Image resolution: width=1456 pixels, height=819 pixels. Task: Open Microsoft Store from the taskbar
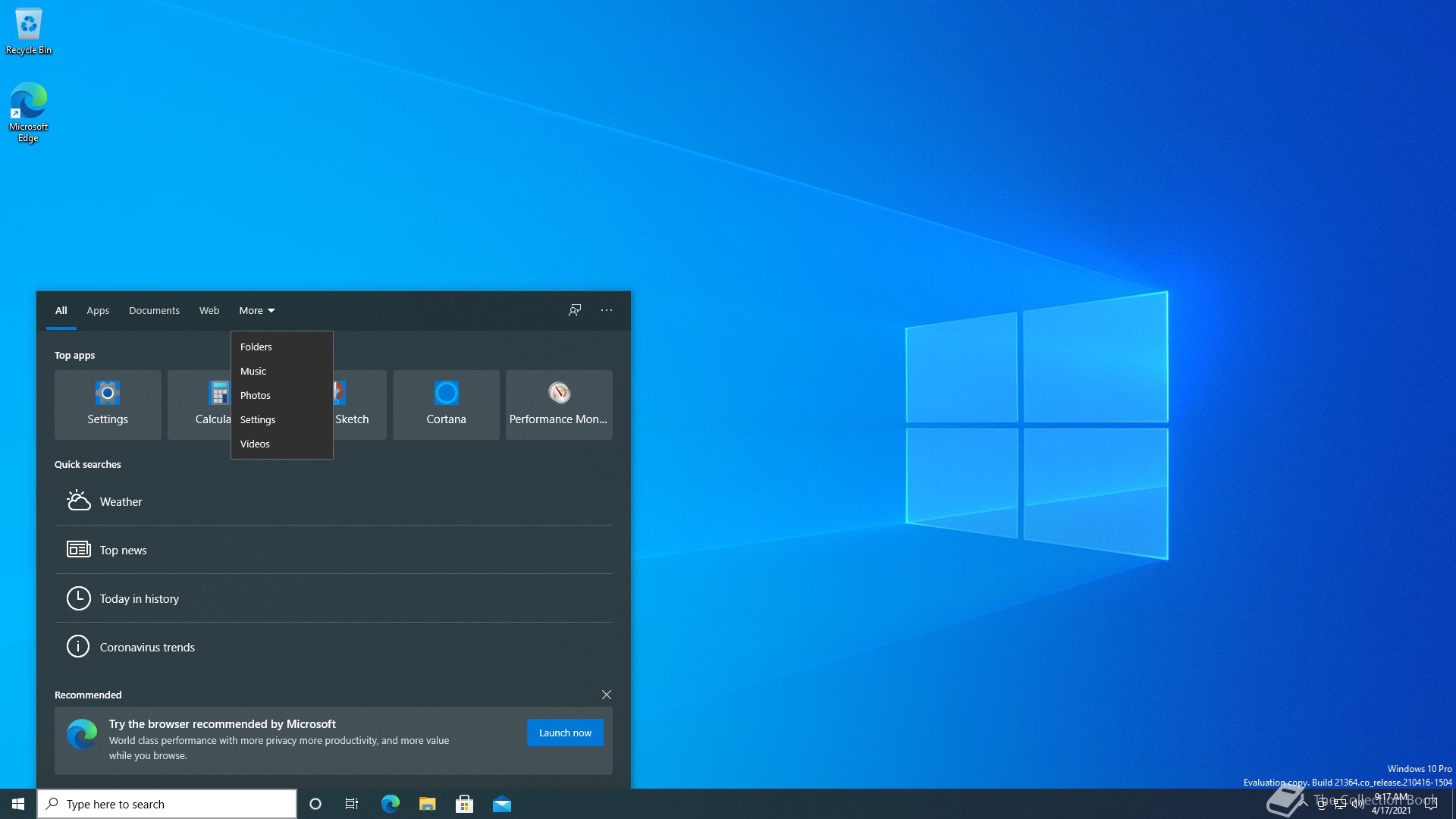click(464, 804)
